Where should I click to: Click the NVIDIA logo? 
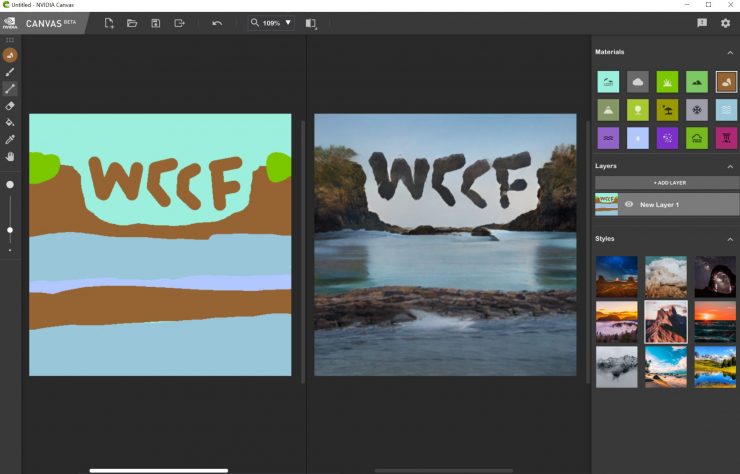[10, 23]
